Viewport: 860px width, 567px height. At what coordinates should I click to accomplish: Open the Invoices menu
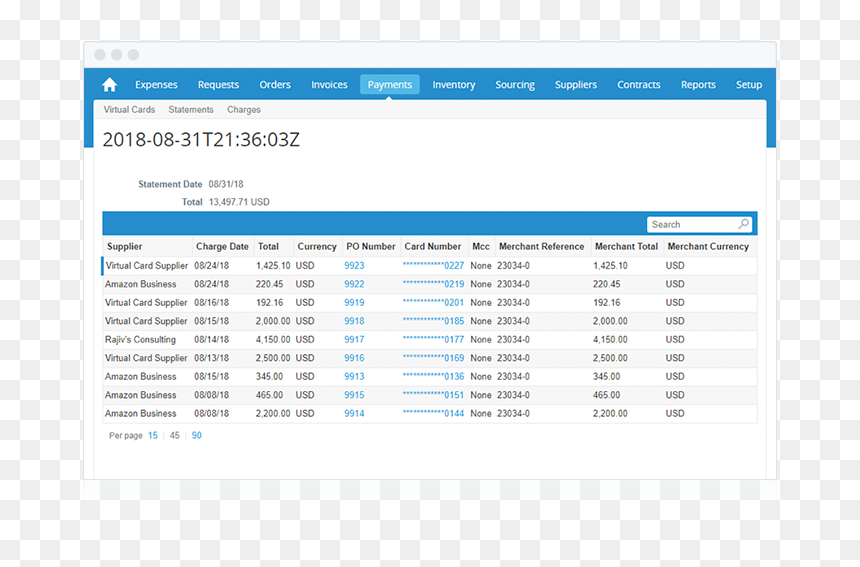coord(329,84)
